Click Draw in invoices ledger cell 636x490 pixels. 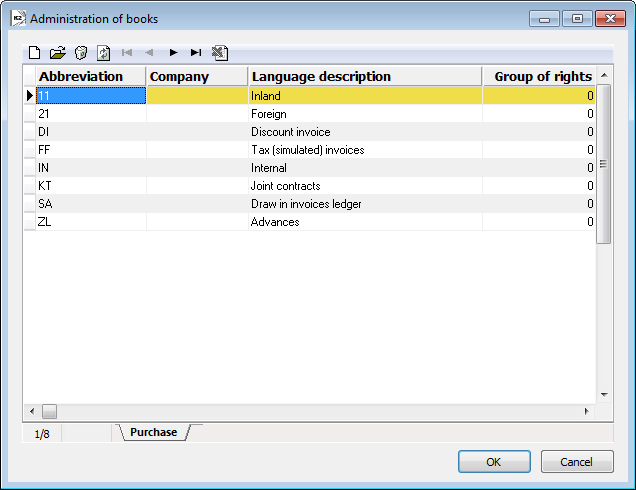pyautogui.click(x=365, y=204)
